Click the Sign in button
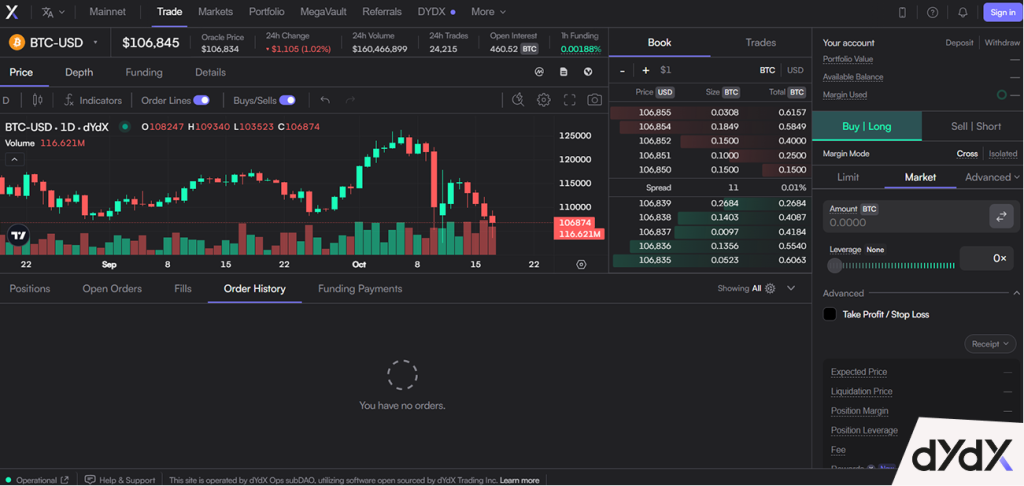This screenshot has width=1024, height=486. point(1000,12)
